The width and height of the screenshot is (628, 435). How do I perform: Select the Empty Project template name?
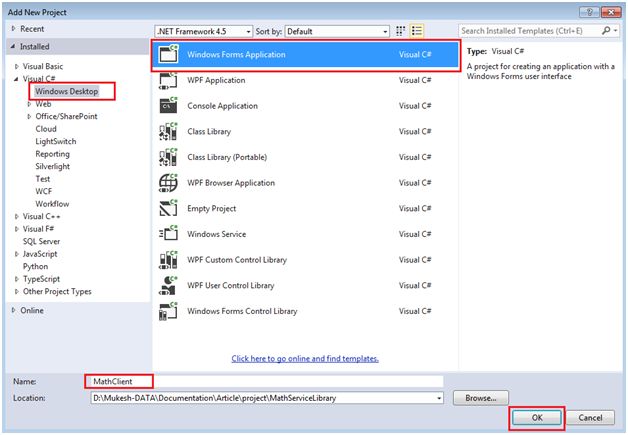(211, 208)
